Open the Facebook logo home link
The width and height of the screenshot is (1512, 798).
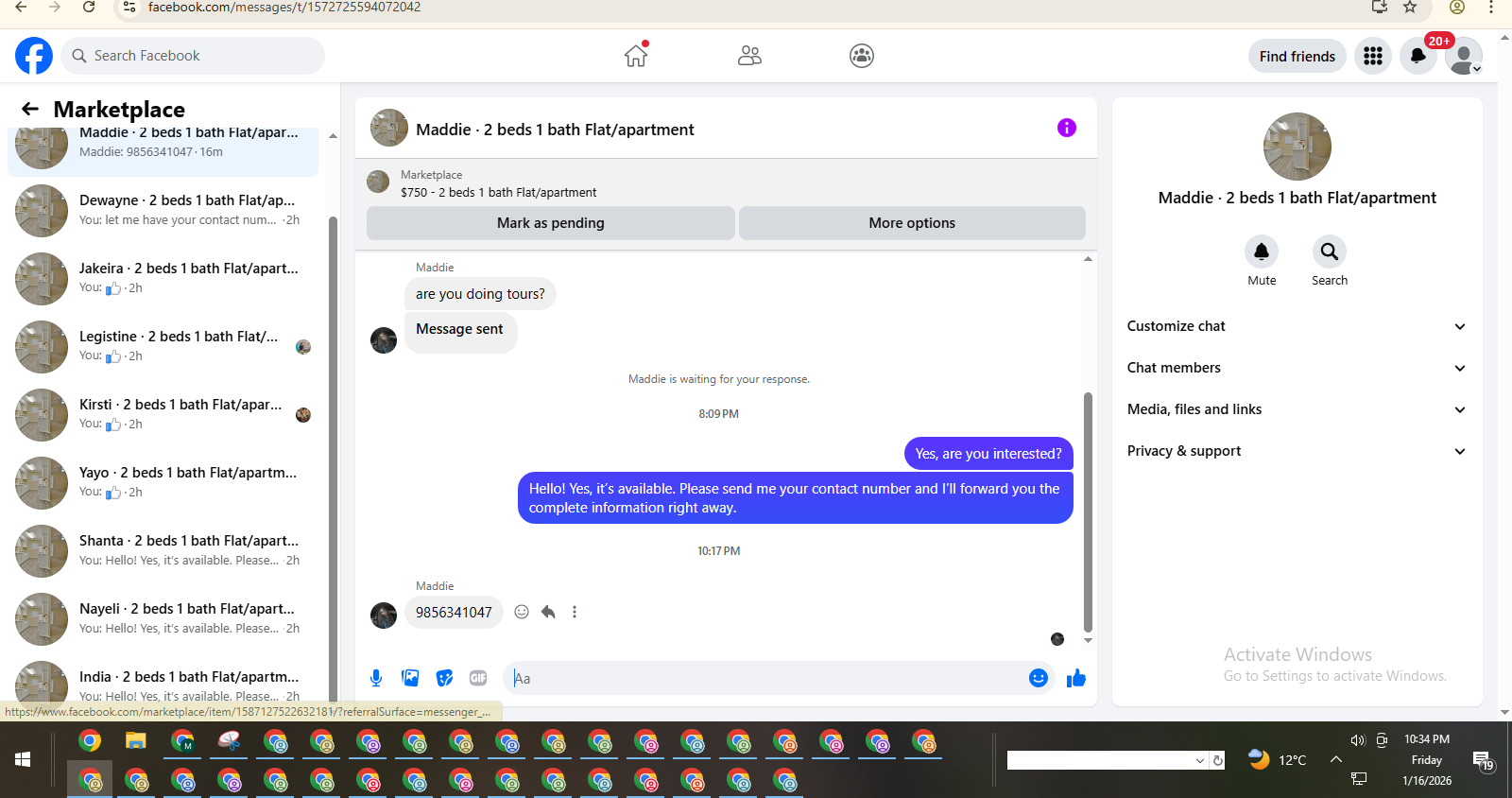pos(34,56)
